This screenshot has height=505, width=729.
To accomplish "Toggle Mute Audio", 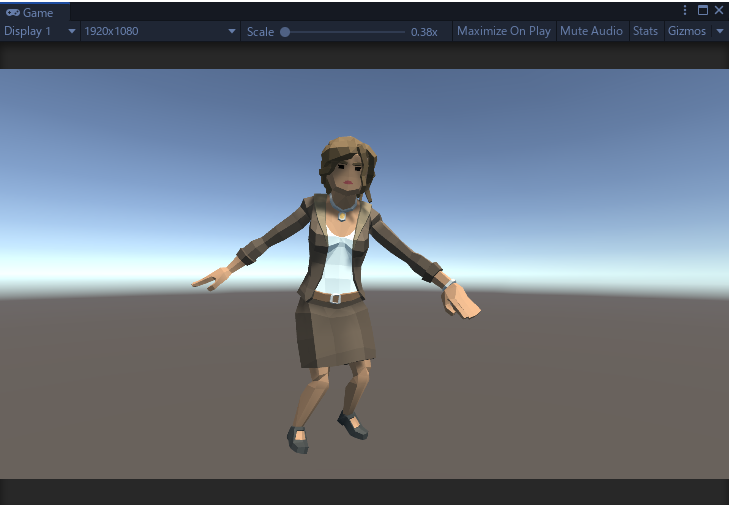I will click(591, 31).
